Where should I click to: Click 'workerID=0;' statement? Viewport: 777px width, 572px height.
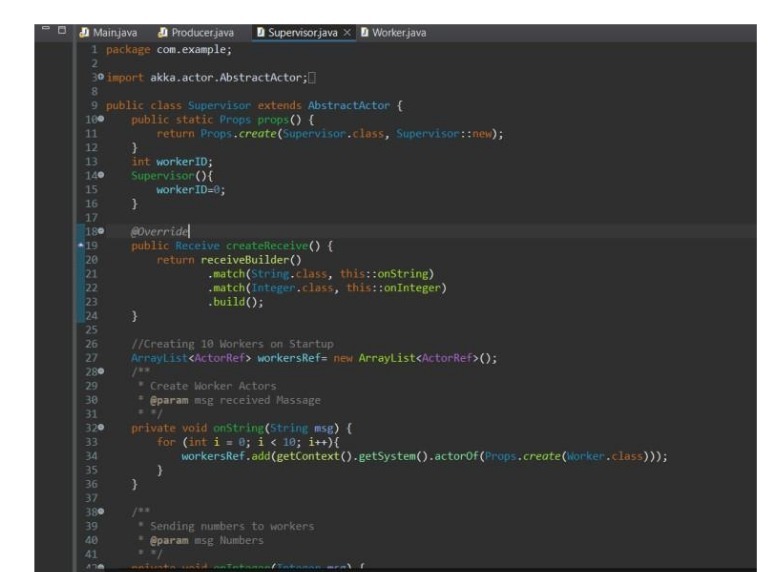coord(191,190)
